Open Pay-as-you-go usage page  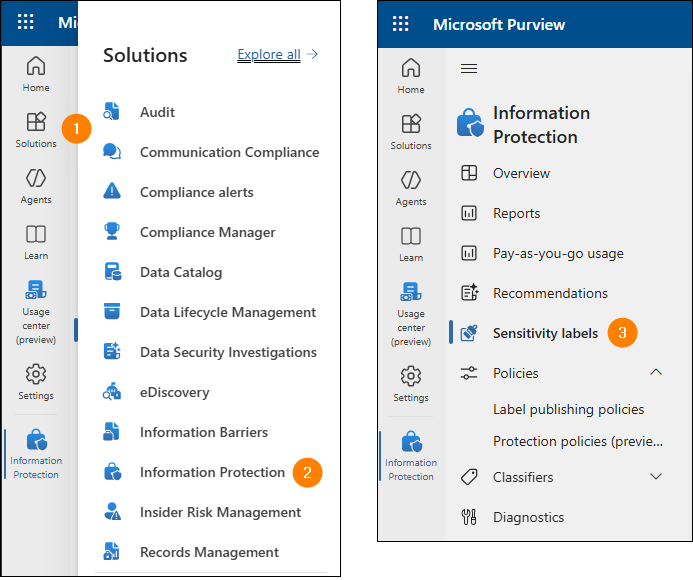[557, 253]
